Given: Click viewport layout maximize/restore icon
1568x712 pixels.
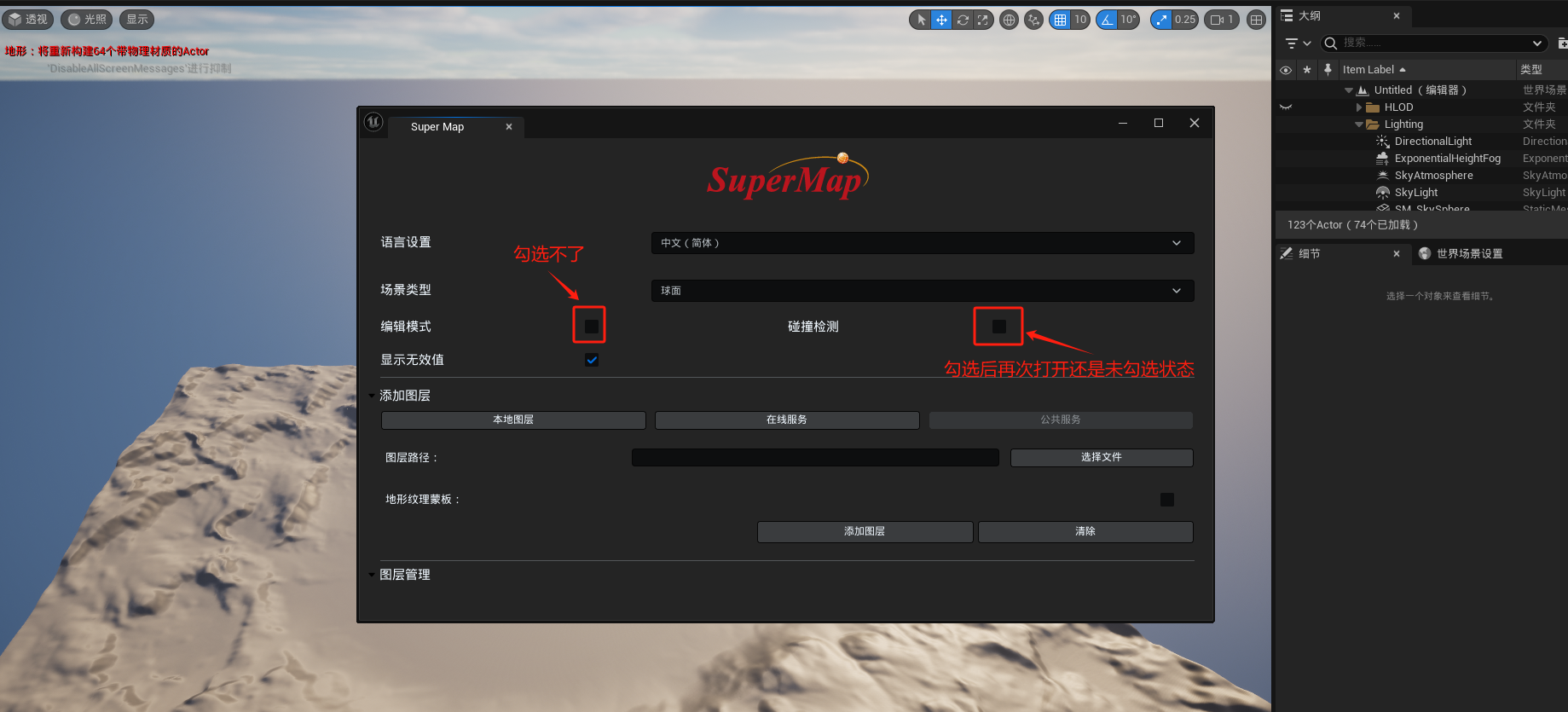Looking at the screenshot, I should pos(1256,20).
